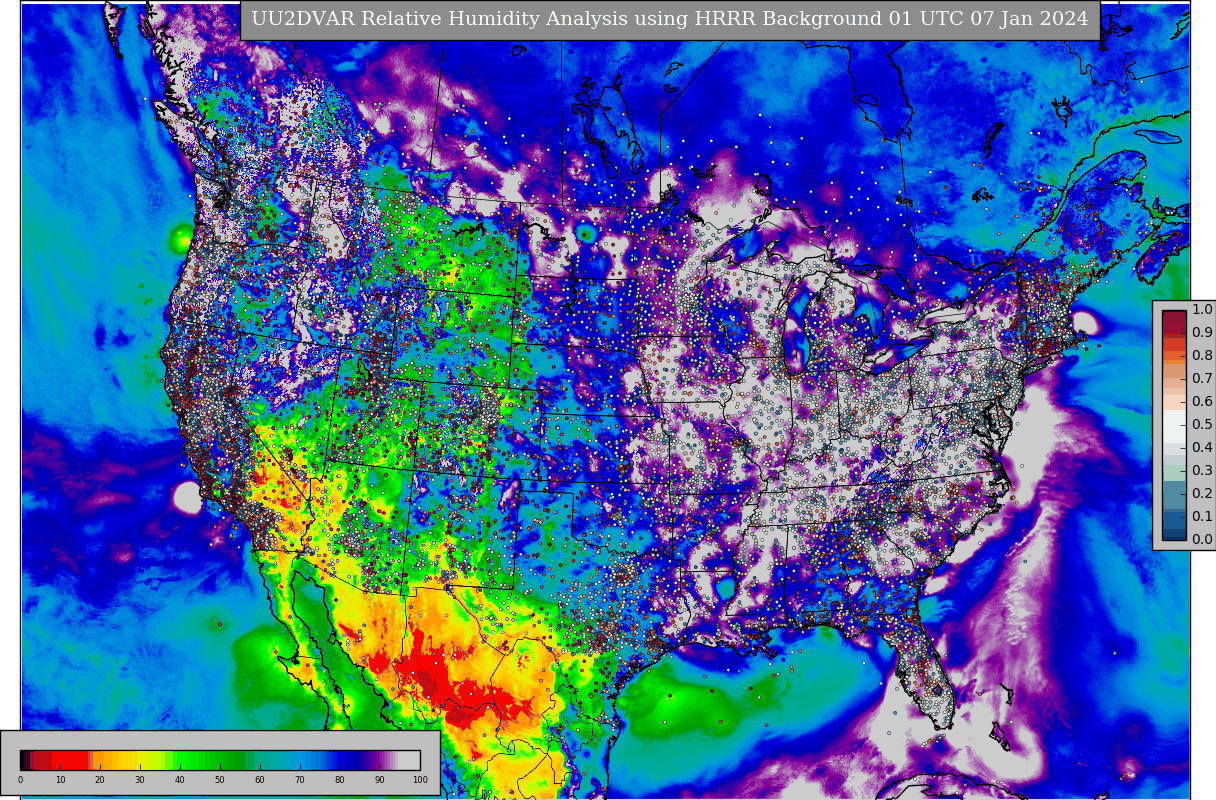Click the 50 tick label on humidity scale
This screenshot has width=1216, height=800.
(220, 780)
